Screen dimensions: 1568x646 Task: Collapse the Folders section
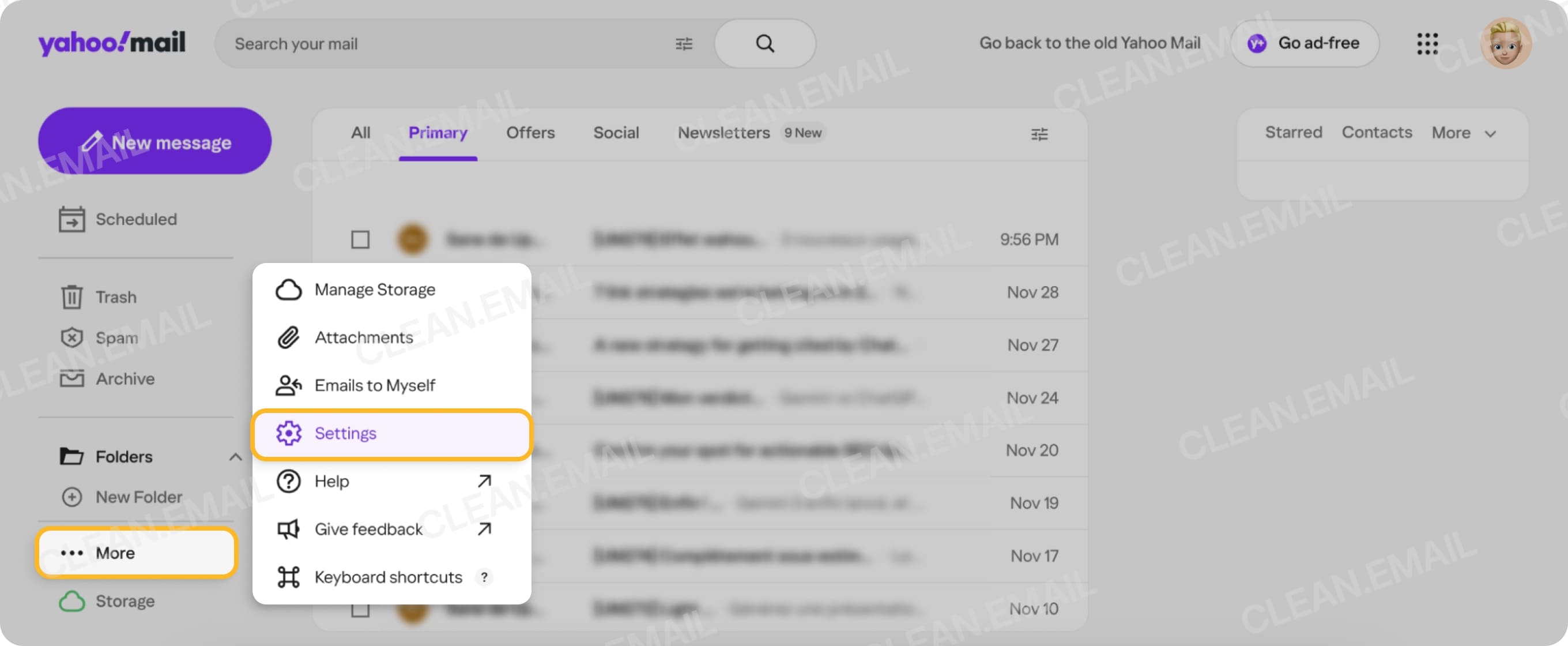(x=236, y=457)
